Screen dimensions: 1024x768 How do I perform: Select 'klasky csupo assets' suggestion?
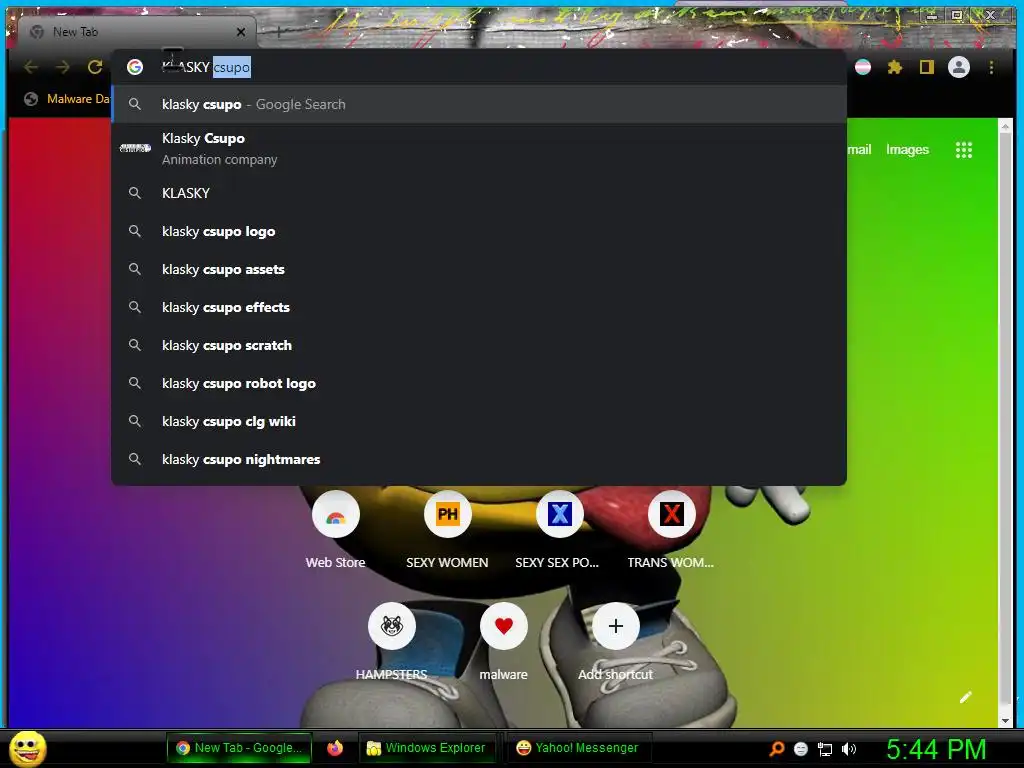[x=479, y=269]
